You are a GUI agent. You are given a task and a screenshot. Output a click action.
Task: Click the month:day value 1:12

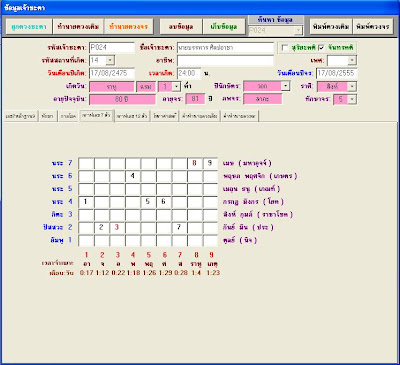102,273
